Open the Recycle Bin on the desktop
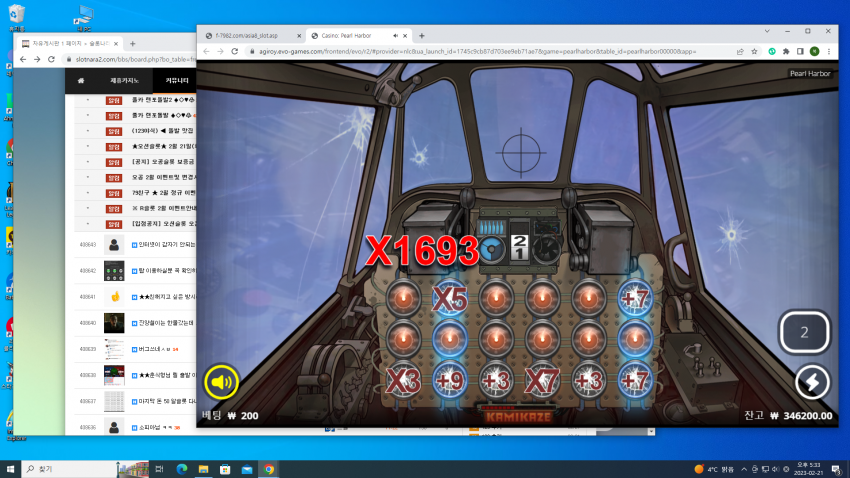Screen dimensions: 850x478 click(17, 17)
